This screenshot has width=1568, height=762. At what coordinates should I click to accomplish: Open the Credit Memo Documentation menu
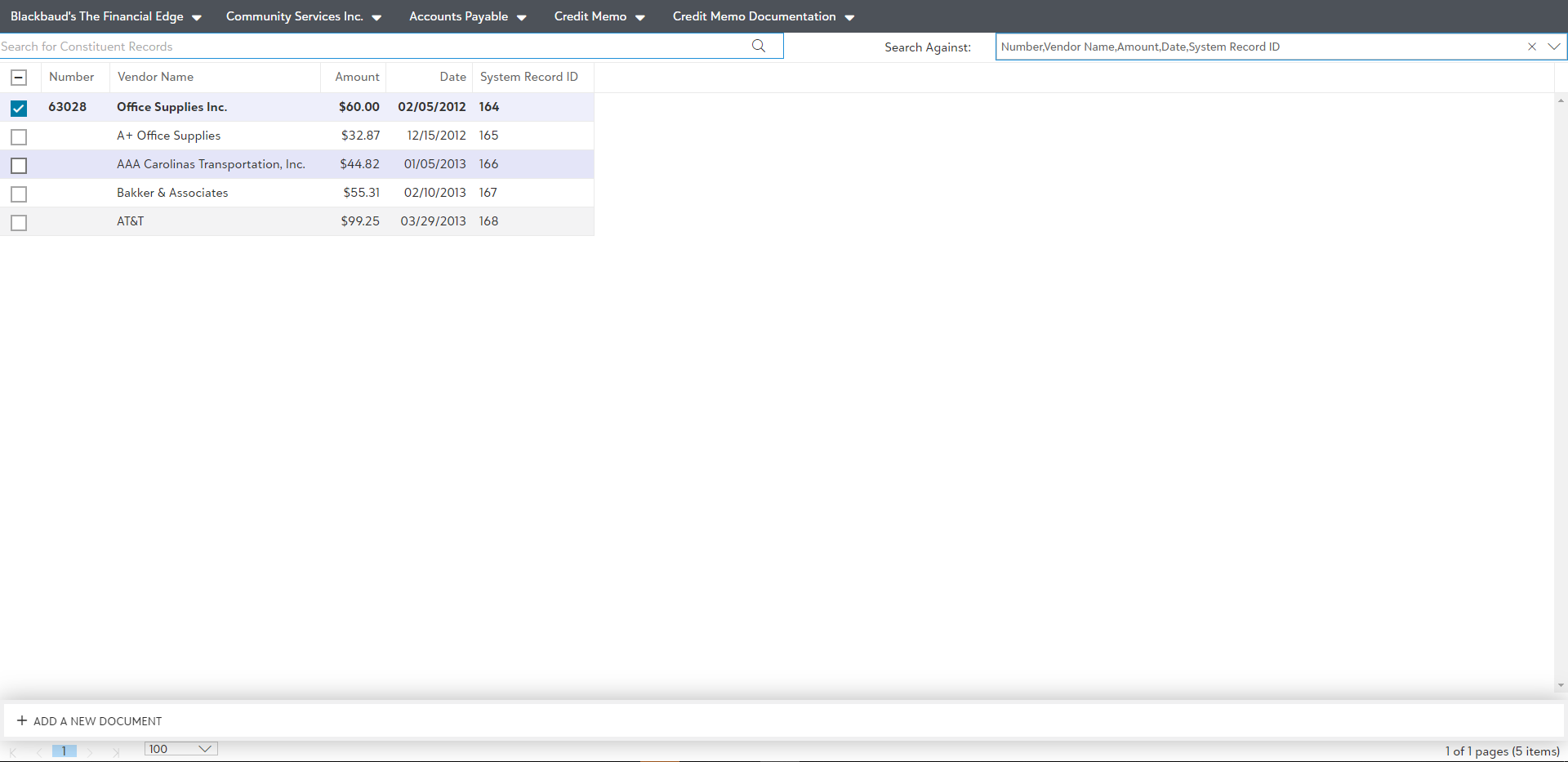[x=763, y=16]
